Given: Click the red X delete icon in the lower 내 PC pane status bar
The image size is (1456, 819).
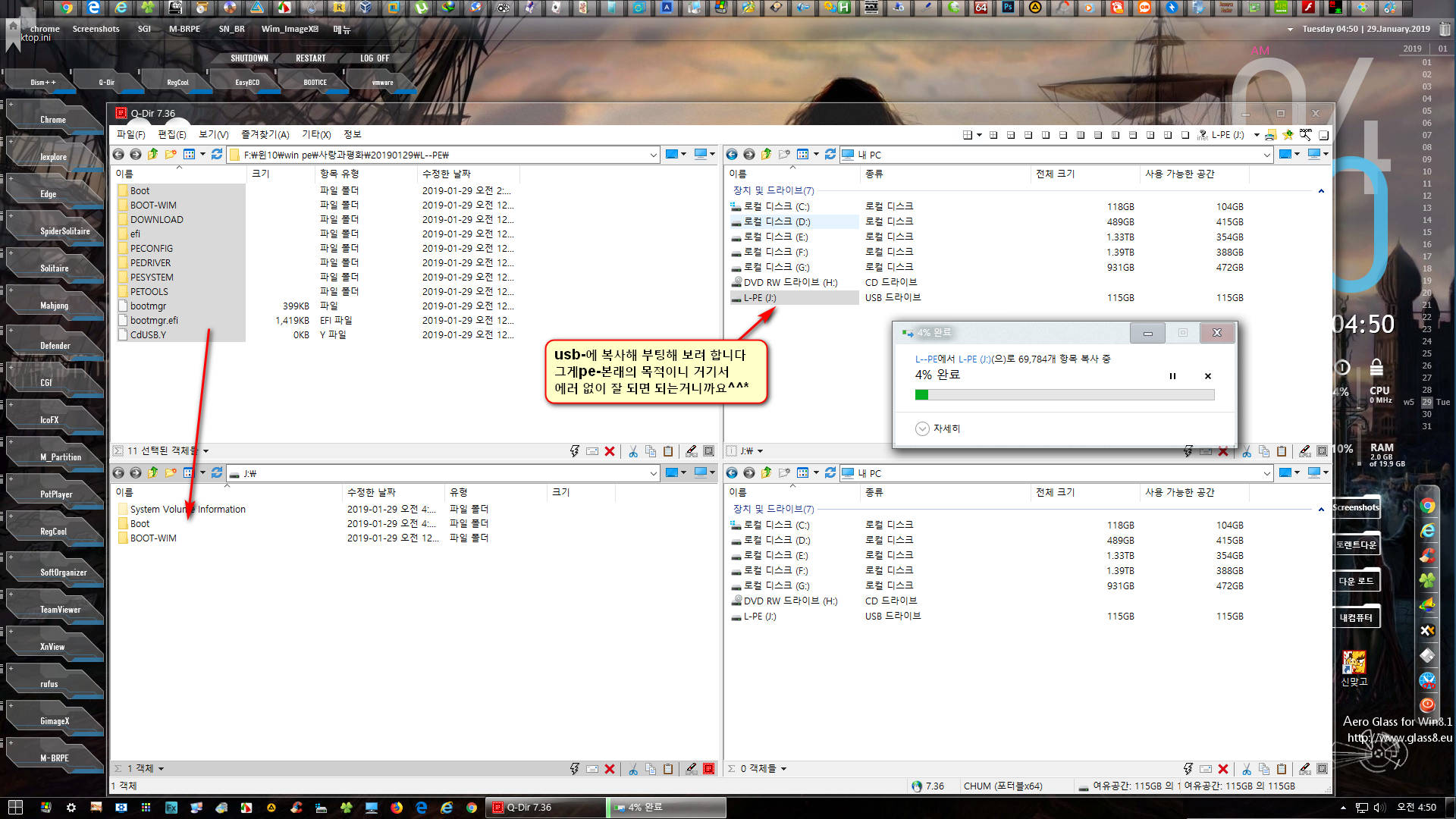Looking at the screenshot, I should click(x=1223, y=769).
